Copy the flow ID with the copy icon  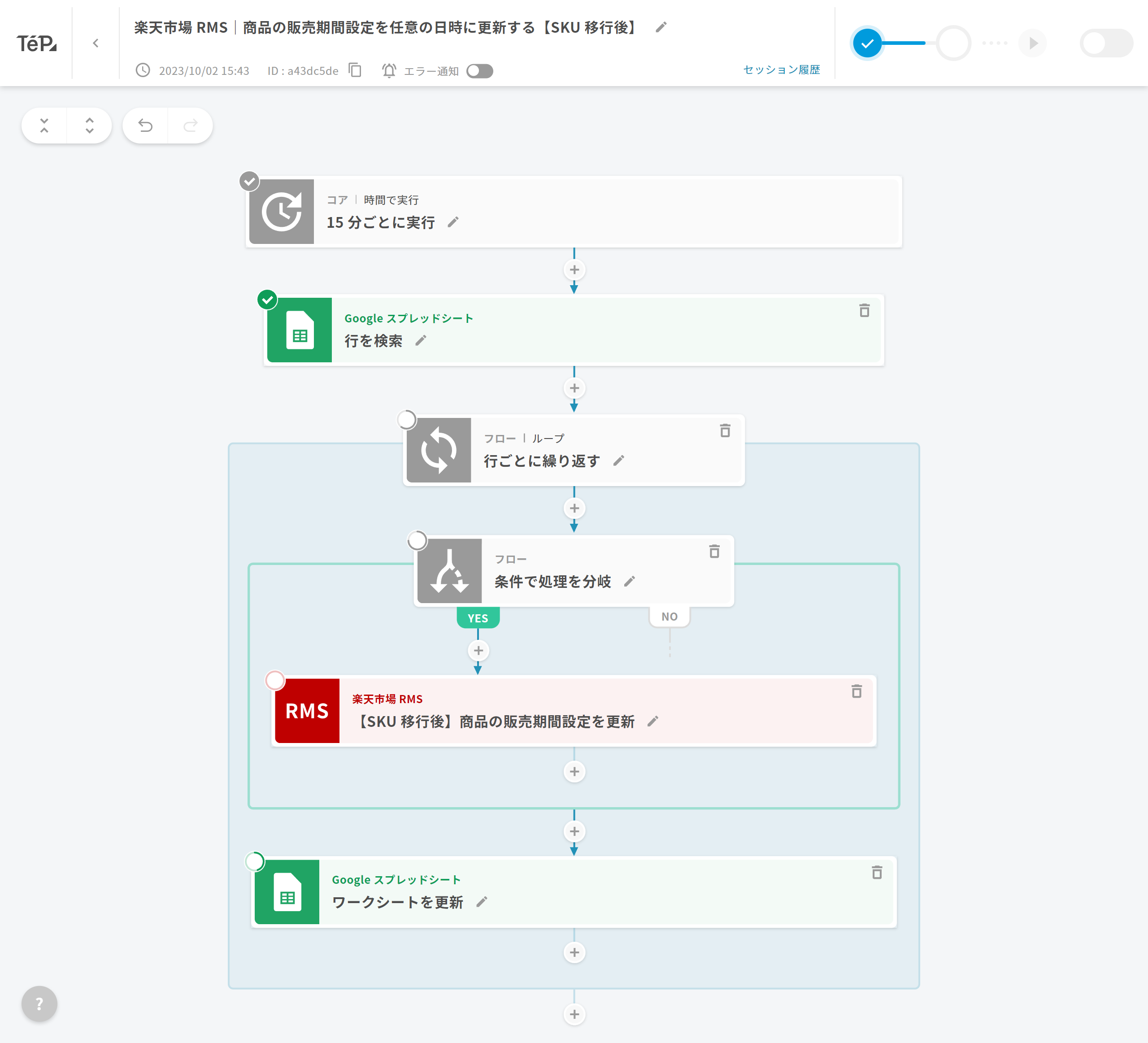click(355, 70)
